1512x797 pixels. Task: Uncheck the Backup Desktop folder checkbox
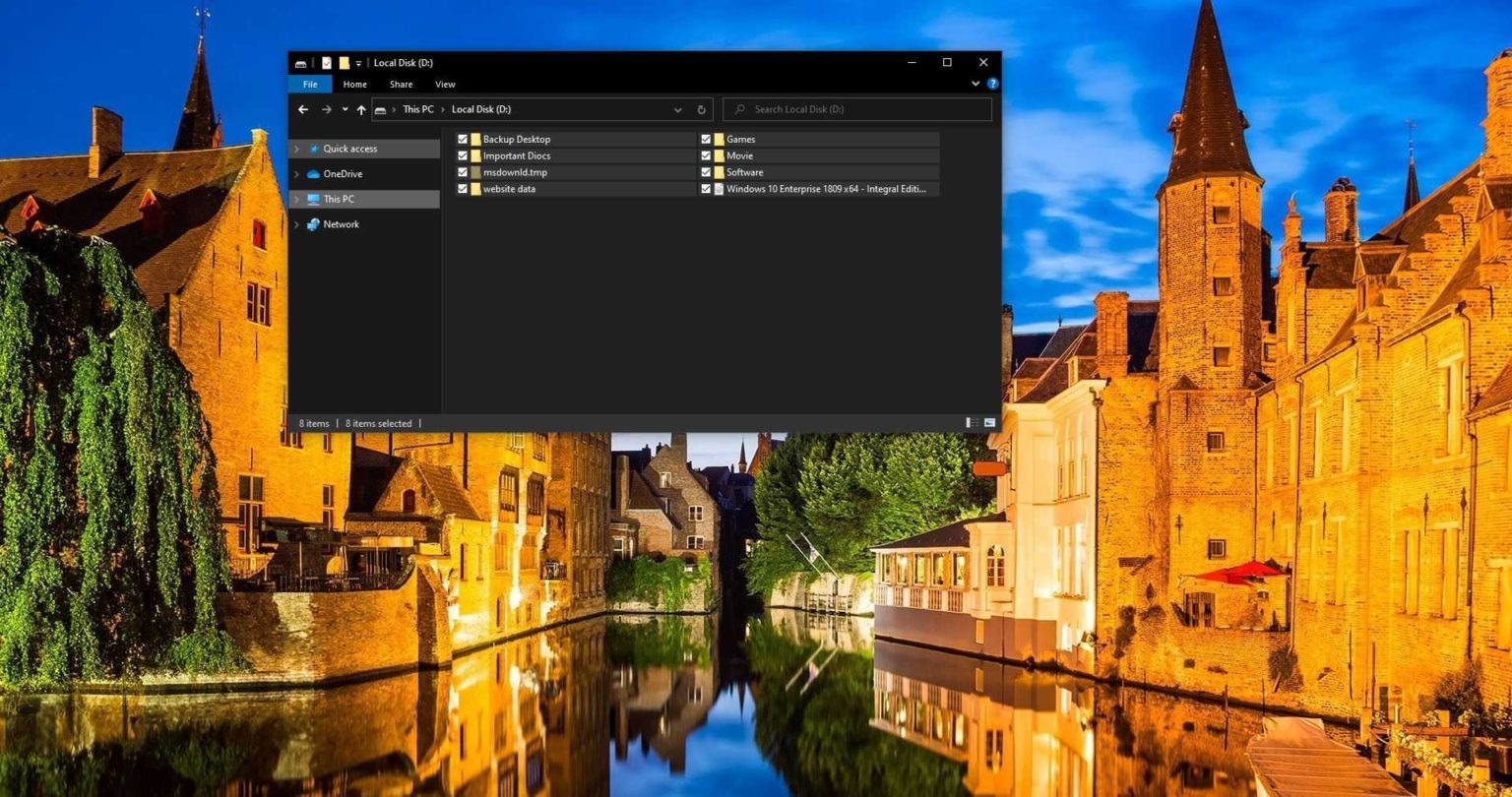463,140
